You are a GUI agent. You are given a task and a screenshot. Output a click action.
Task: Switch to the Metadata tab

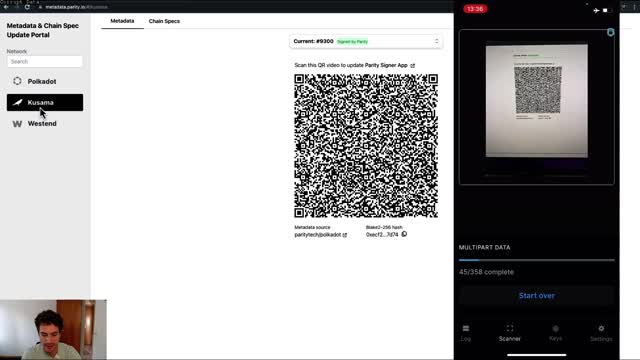click(122, 21)
